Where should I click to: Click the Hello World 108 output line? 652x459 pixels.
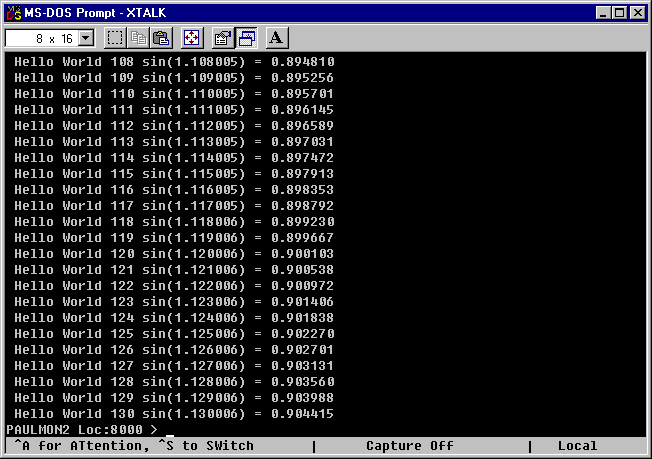pyautogui.click(x=174, y=62)
